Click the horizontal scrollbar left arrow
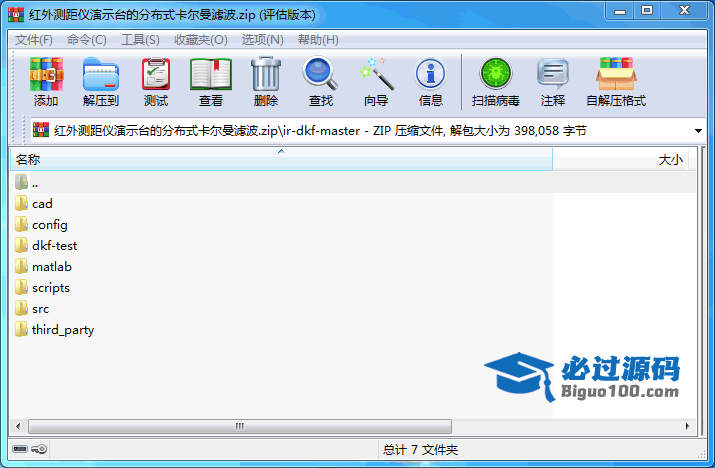The height and width of the screenshot is (468, 715). [x=18, y=426]
